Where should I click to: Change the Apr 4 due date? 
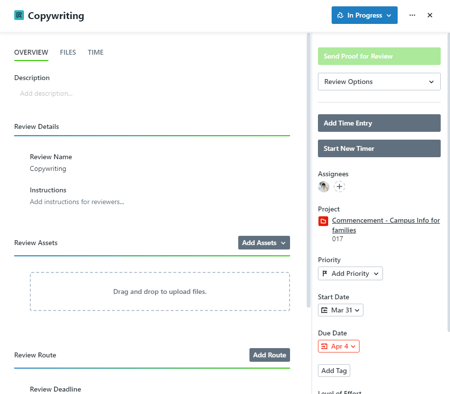click(x=339, y=346)
